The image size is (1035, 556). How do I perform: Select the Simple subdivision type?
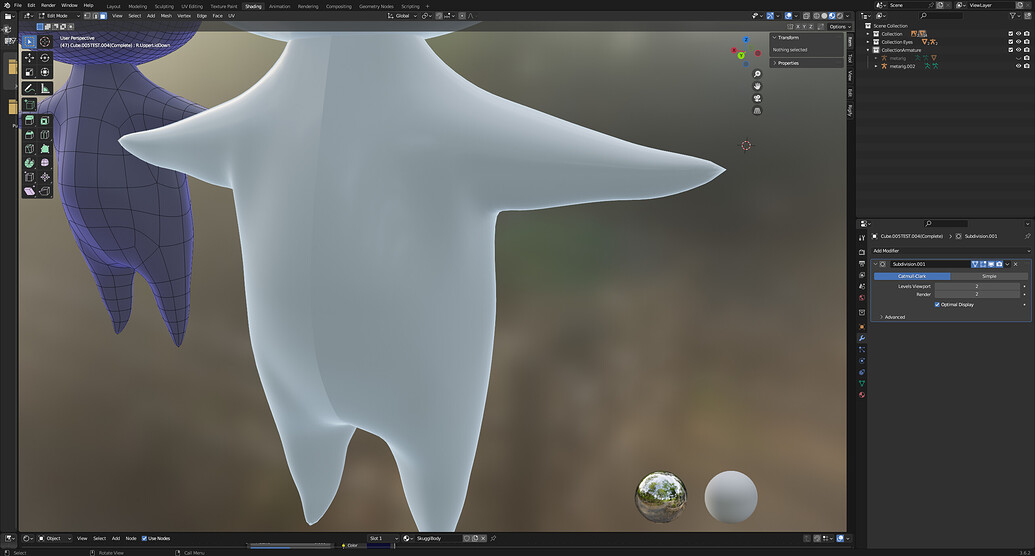pos(989,276)
